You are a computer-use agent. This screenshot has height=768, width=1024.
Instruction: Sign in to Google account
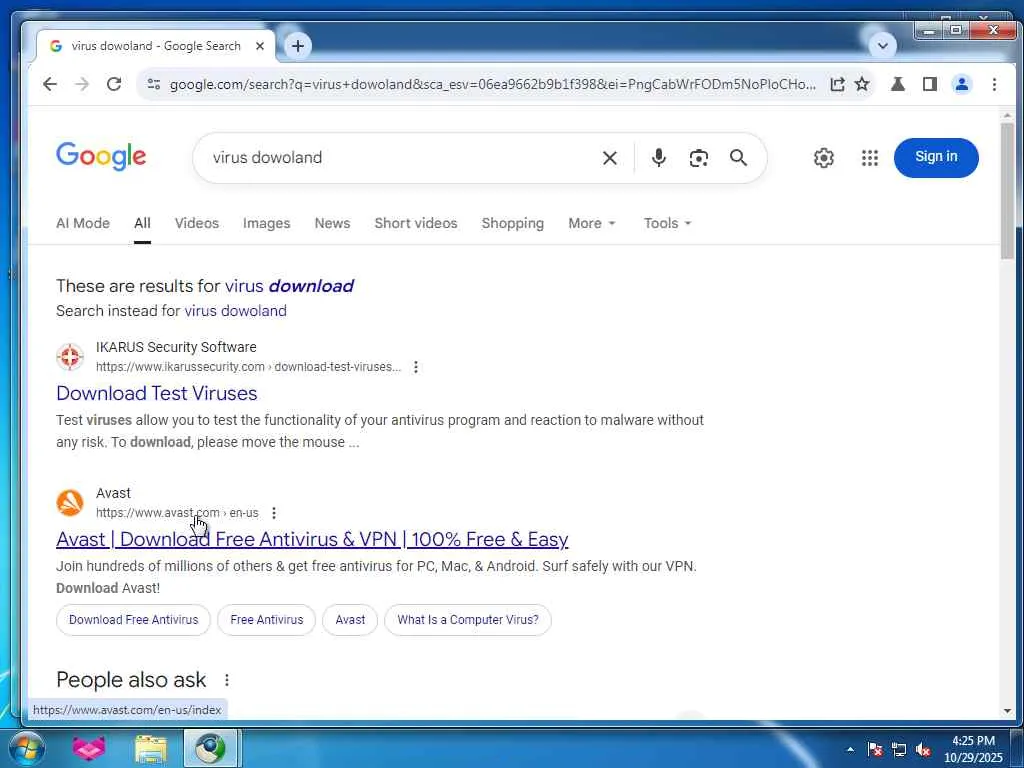(x=936, y=157)
